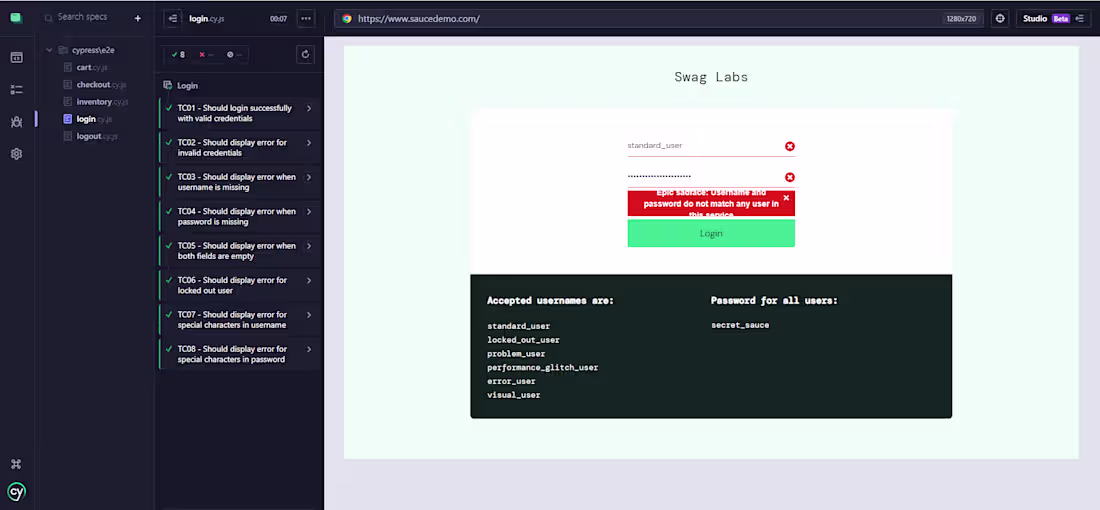This screenshot has width=1100, height=510.
Task: Select login.cy.js spec file in tree
Action: (x=95, y=119)
